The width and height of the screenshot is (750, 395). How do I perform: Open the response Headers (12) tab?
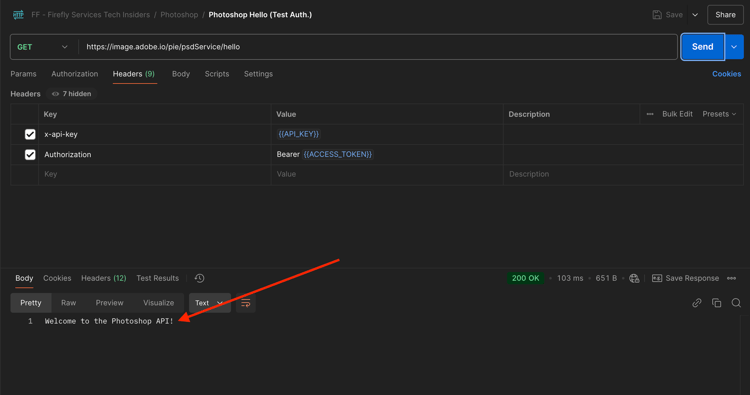[104, 278]
